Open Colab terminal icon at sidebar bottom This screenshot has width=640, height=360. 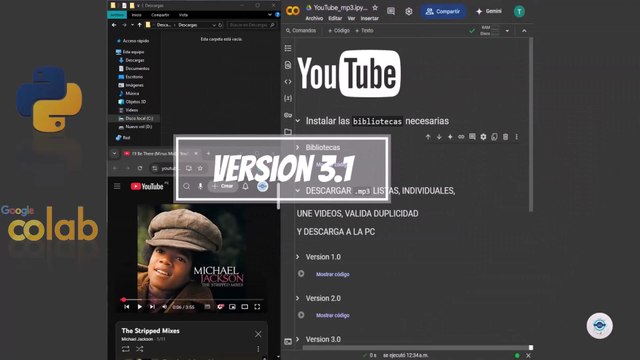(288, 341)
